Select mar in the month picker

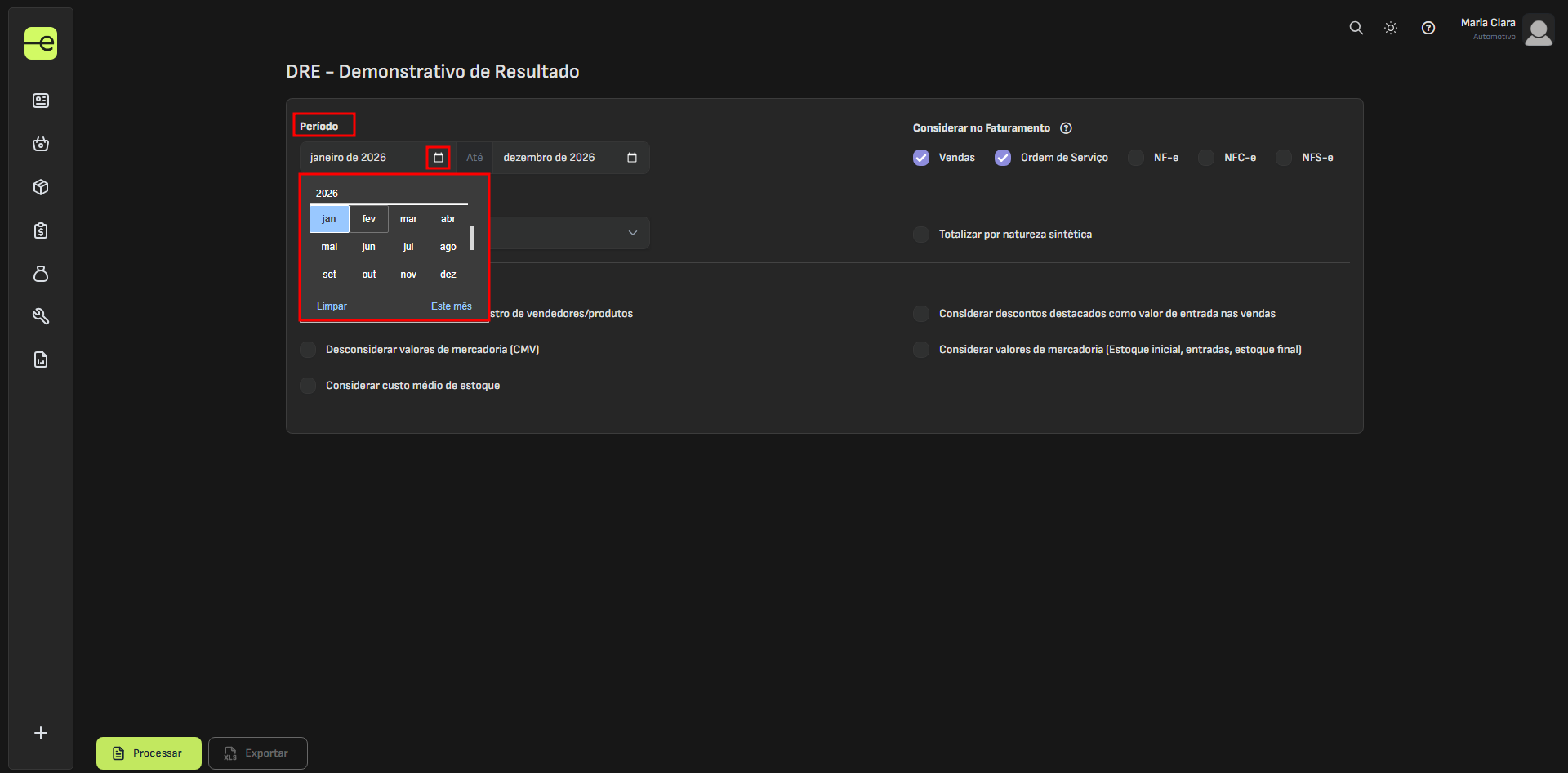coord(408,219)
